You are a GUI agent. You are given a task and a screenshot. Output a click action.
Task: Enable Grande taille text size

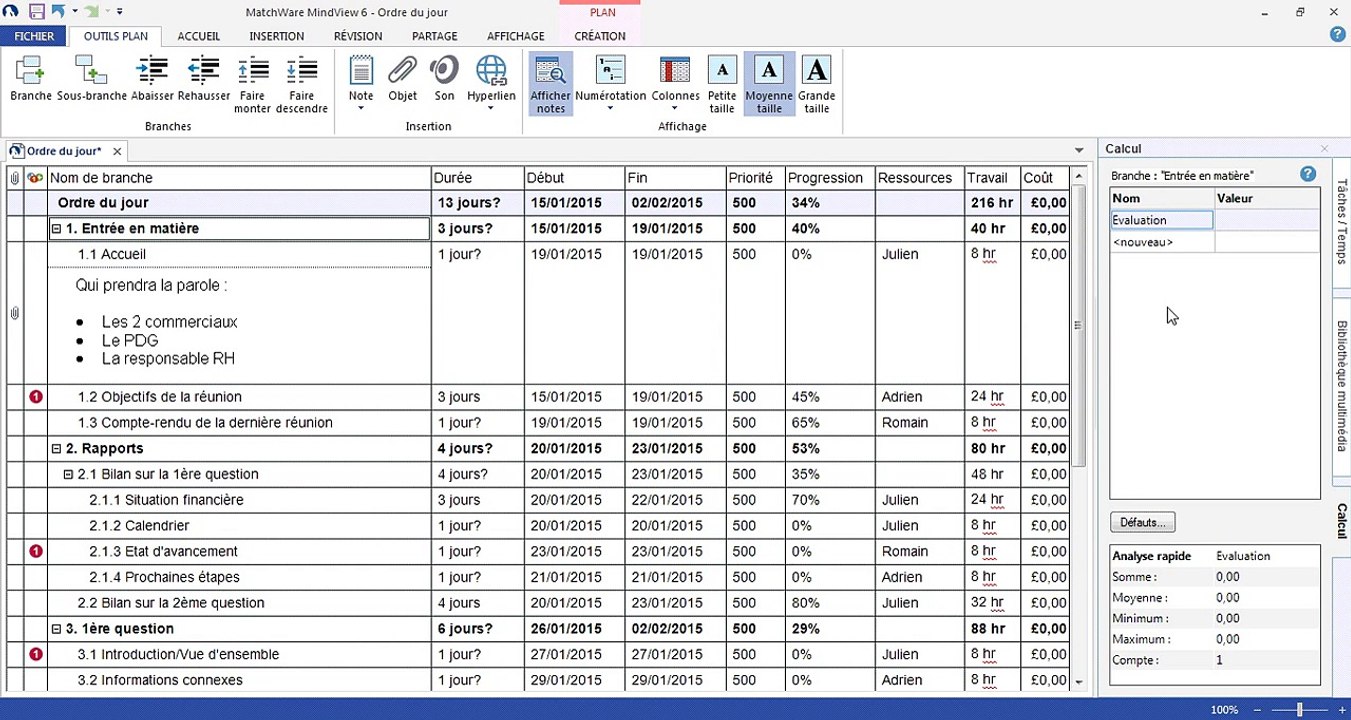pos(817,83)
